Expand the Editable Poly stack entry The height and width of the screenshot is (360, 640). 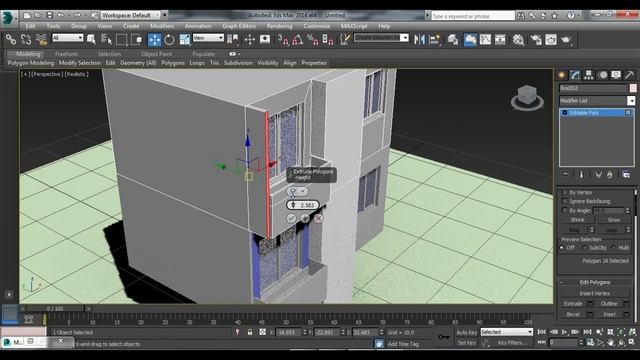click(x=565, y=113)
